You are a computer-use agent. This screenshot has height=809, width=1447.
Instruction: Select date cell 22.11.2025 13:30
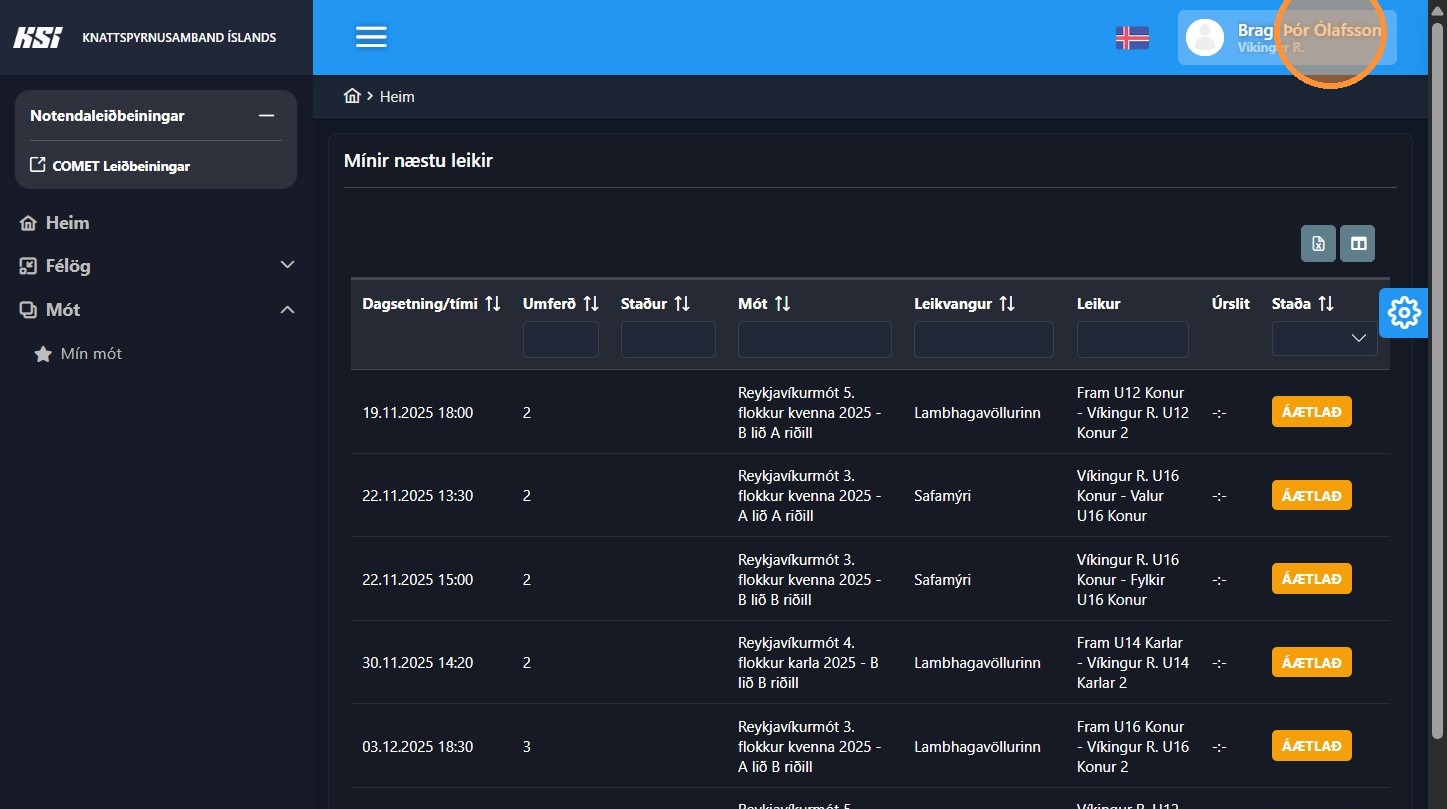pyautogui.click(x=418, y=496)
